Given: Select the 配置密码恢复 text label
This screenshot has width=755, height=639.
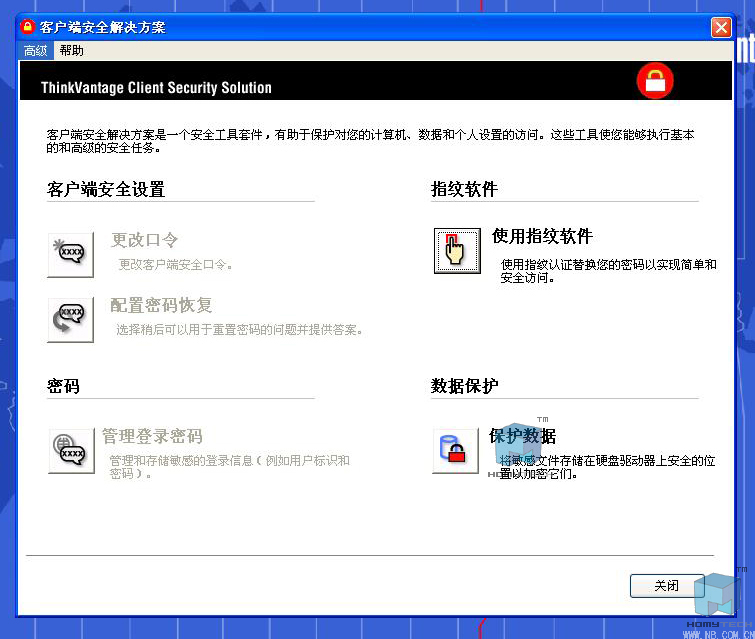Looking at the screenshot, I should pyautogui.click(x=161, y=305).
